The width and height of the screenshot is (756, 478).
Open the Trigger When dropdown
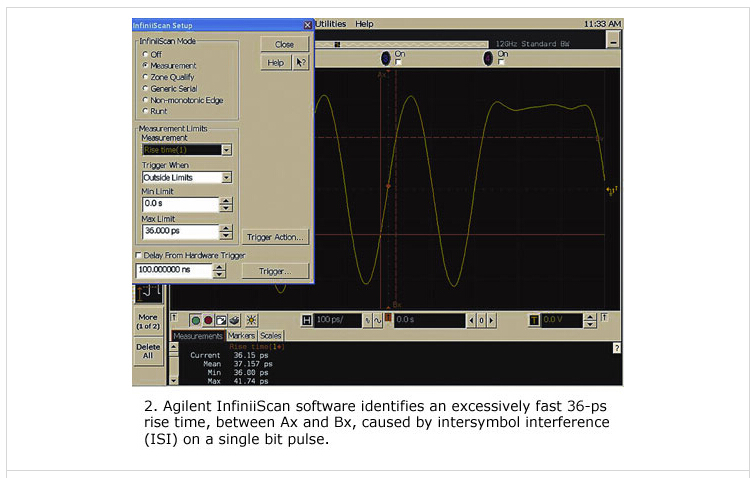click(x=226, y=178)
